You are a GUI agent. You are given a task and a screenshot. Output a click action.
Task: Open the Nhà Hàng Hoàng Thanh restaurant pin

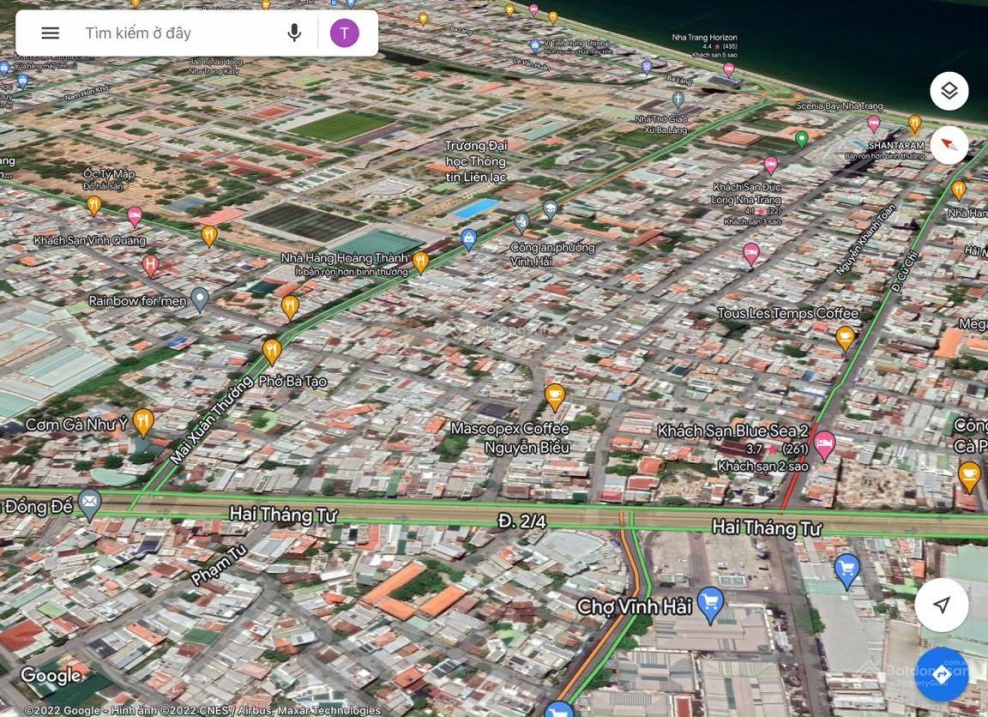421,262
